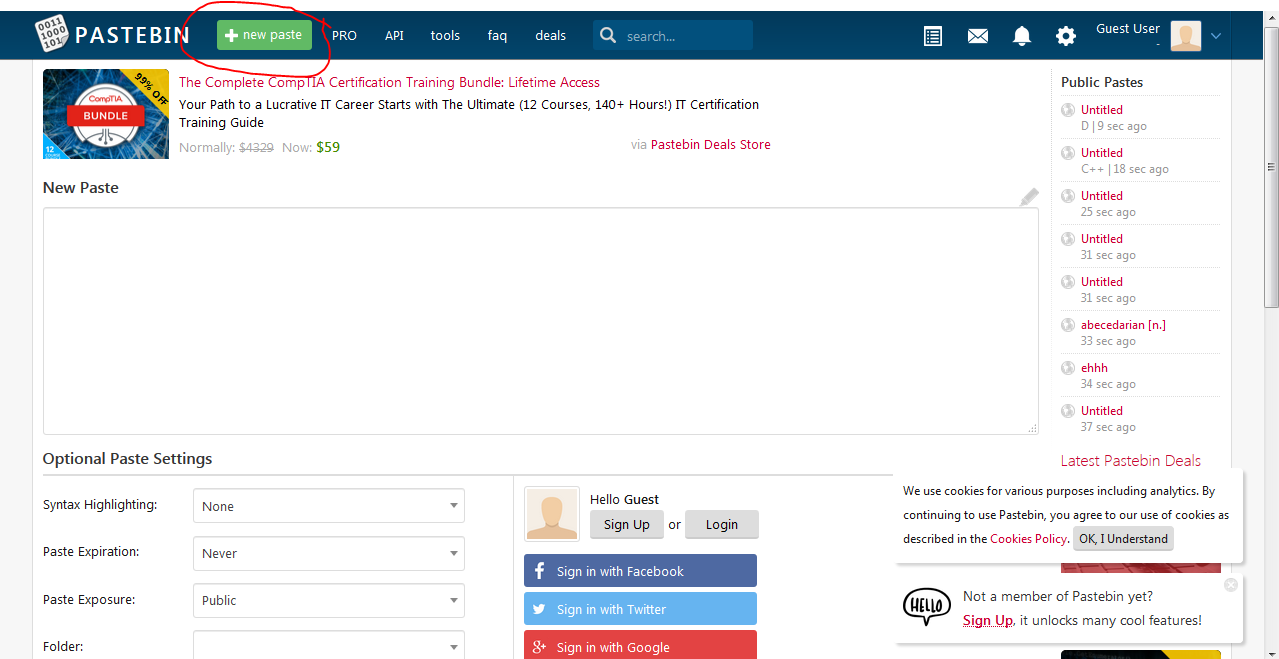
Task: Open the deals menu item
Action: pyautogui.click(x=550, y=35)
